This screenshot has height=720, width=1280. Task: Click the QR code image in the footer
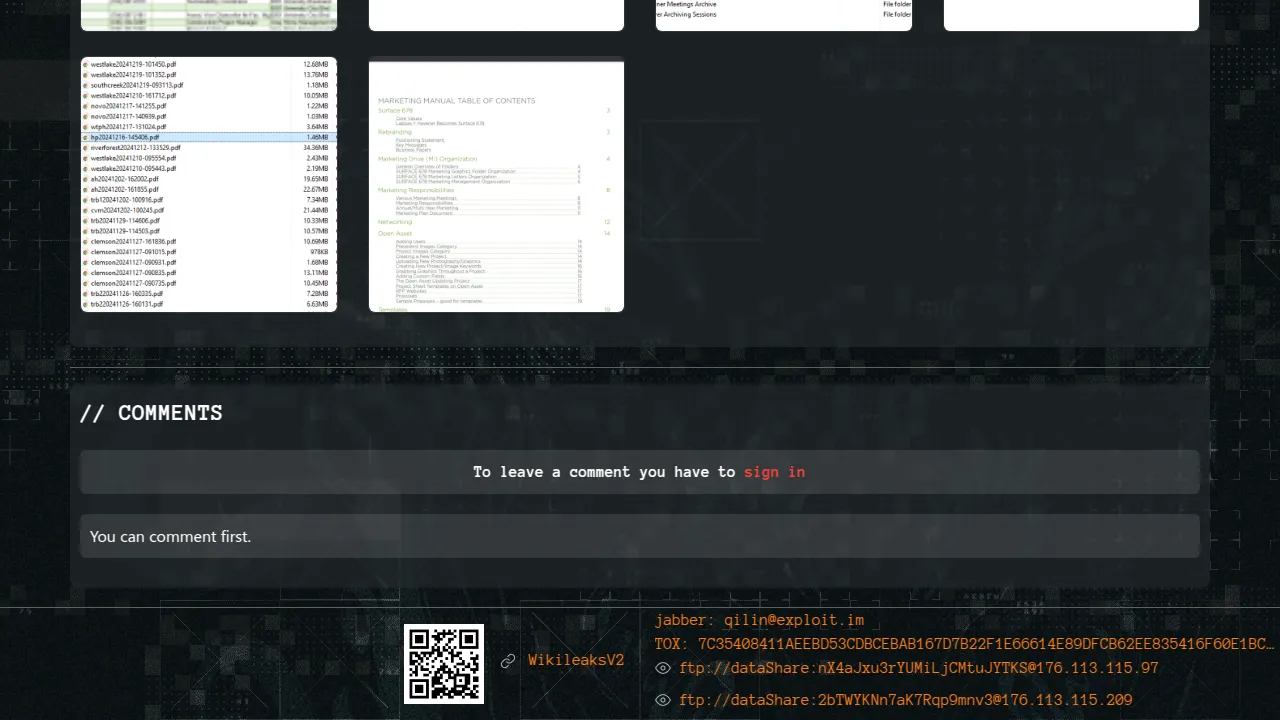click(444, 663)
